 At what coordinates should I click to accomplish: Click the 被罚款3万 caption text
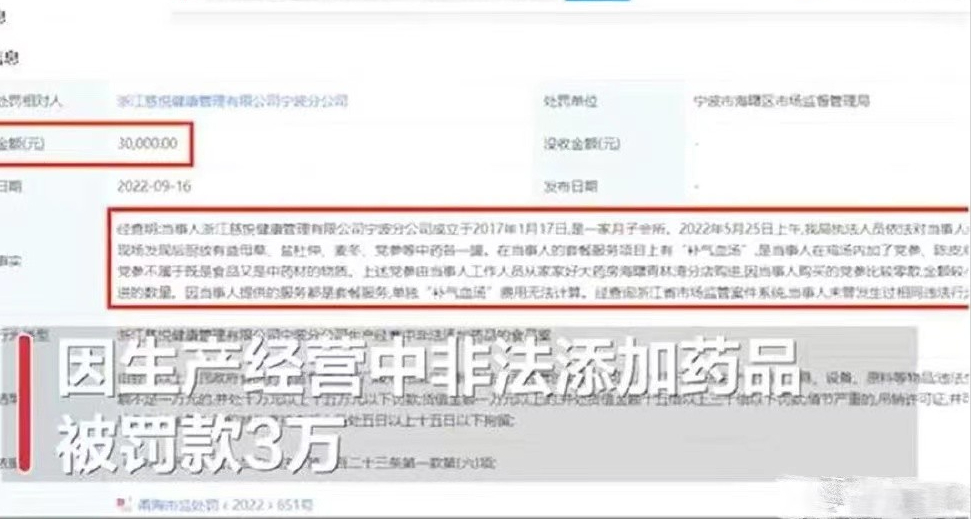pos(199,444)
